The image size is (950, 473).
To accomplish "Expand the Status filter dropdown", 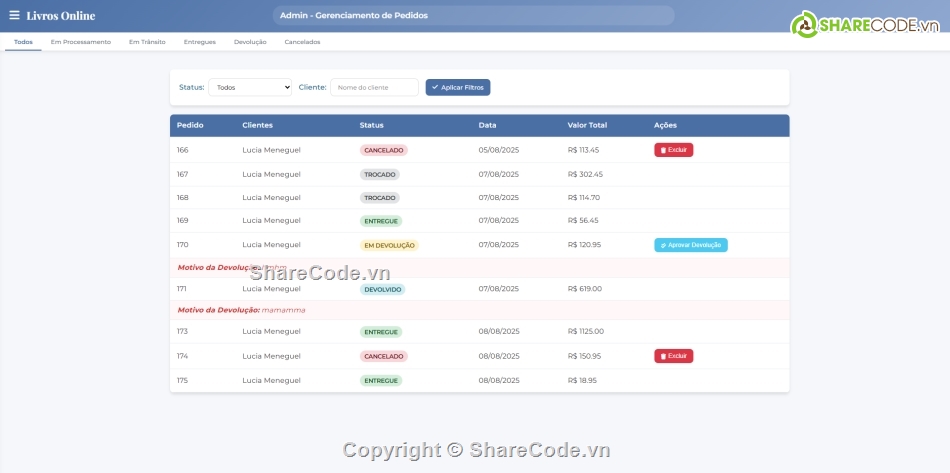I will click(250, 88).
